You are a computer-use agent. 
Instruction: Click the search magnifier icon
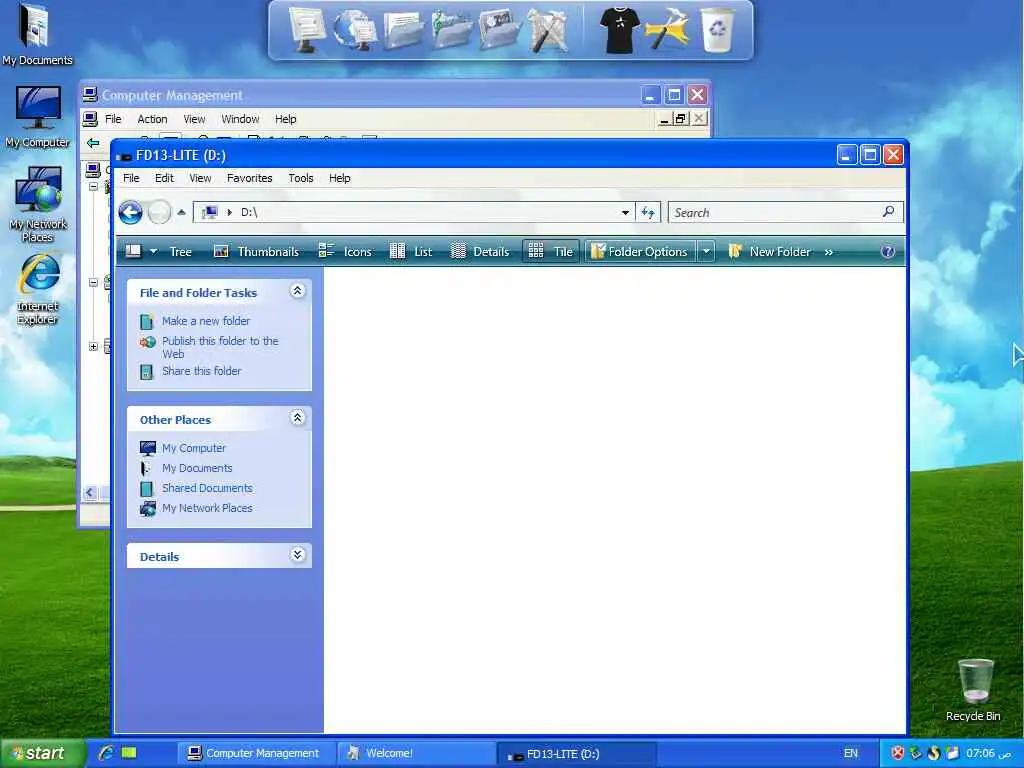click(x=888, y=212)
